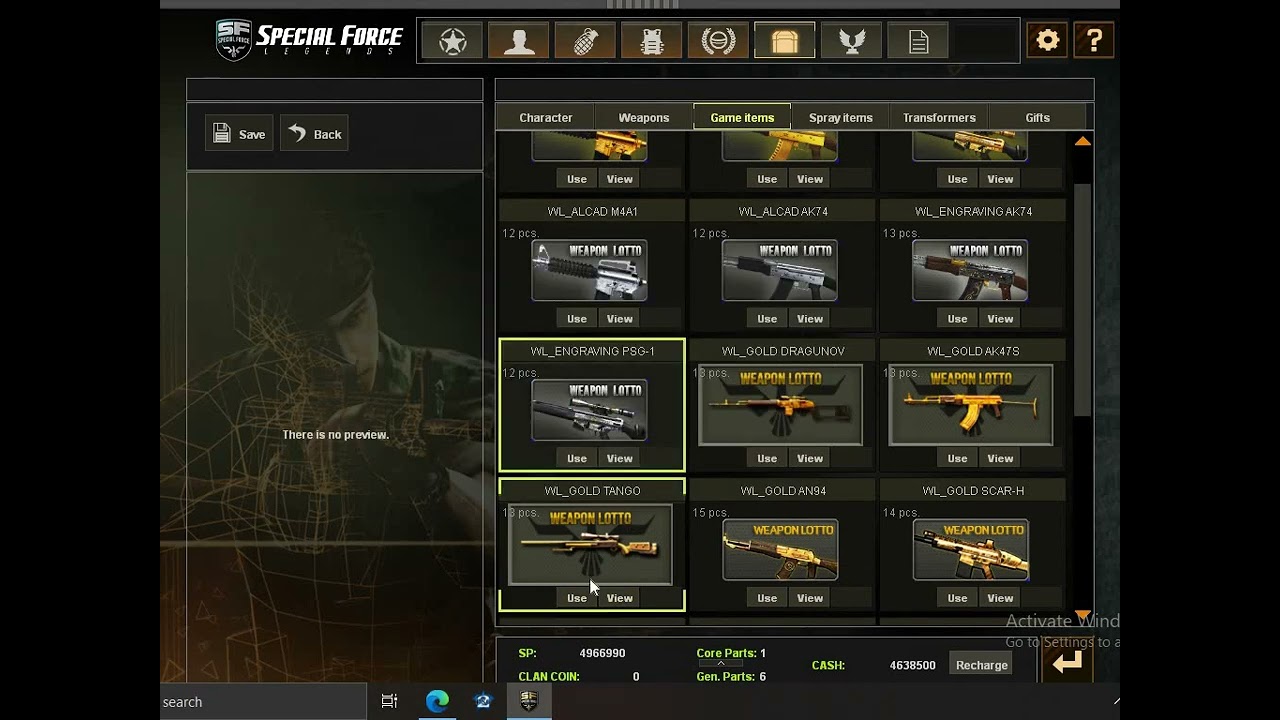The image size is (1280, 720).
Task: Open the star rank icon in top navigation
Action: coord(452,41)
